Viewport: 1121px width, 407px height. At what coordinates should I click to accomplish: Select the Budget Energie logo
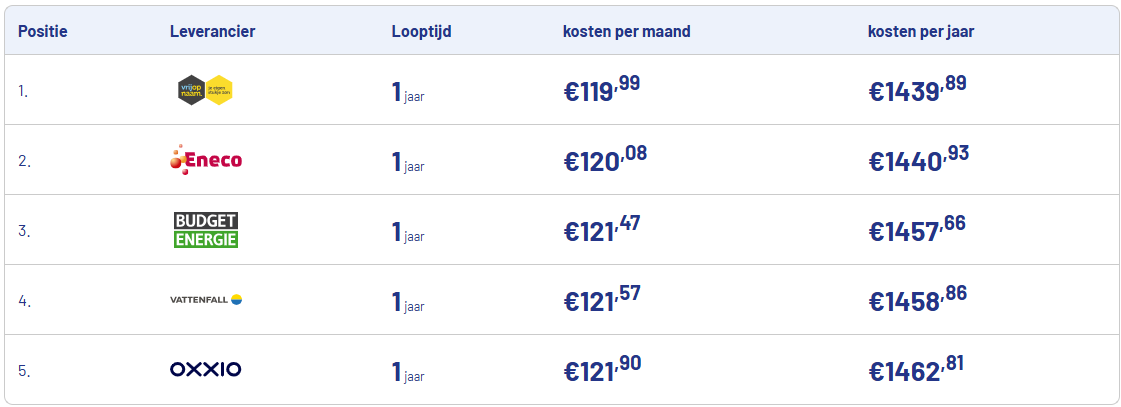click(x=206, y=230)
